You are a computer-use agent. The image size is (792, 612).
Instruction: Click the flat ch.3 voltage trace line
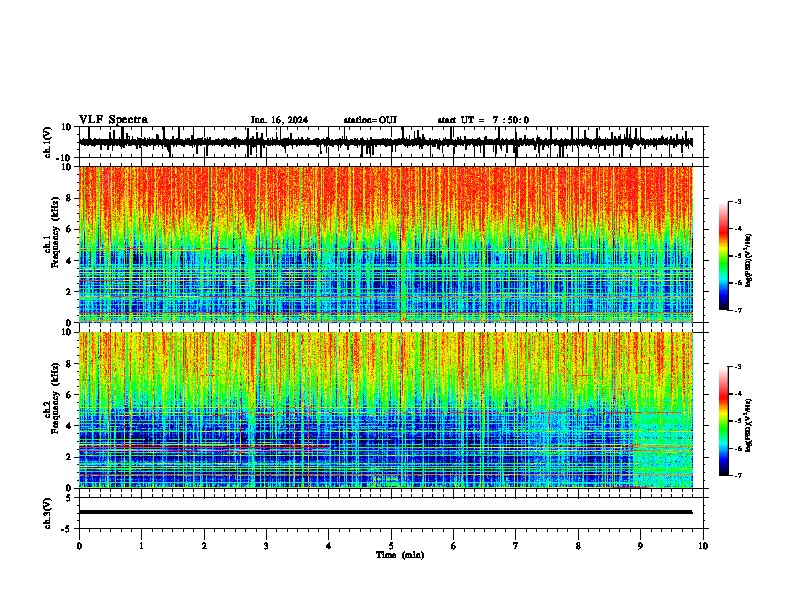[385, 512]
